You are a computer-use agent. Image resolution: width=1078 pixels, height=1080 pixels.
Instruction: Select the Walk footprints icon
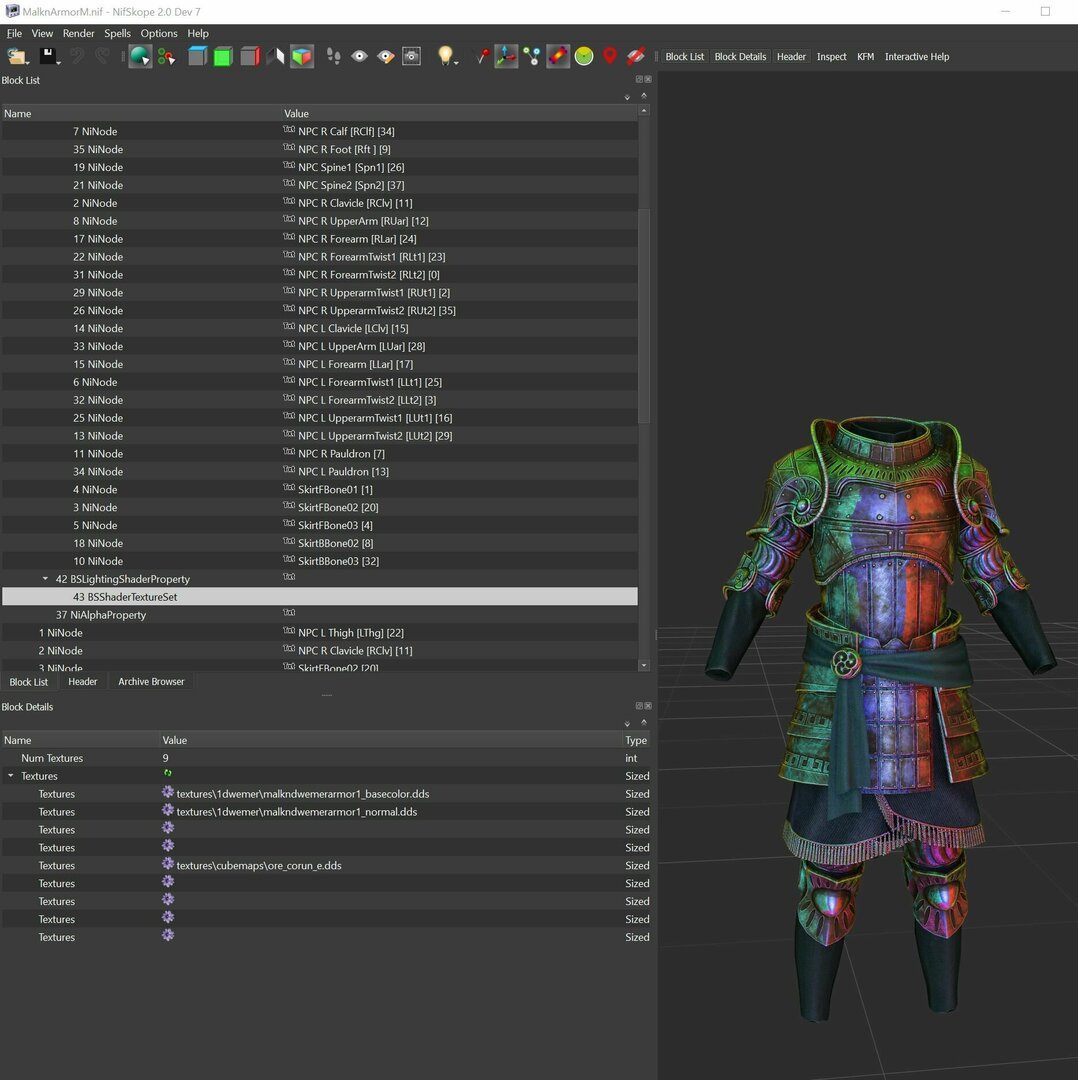333,56
